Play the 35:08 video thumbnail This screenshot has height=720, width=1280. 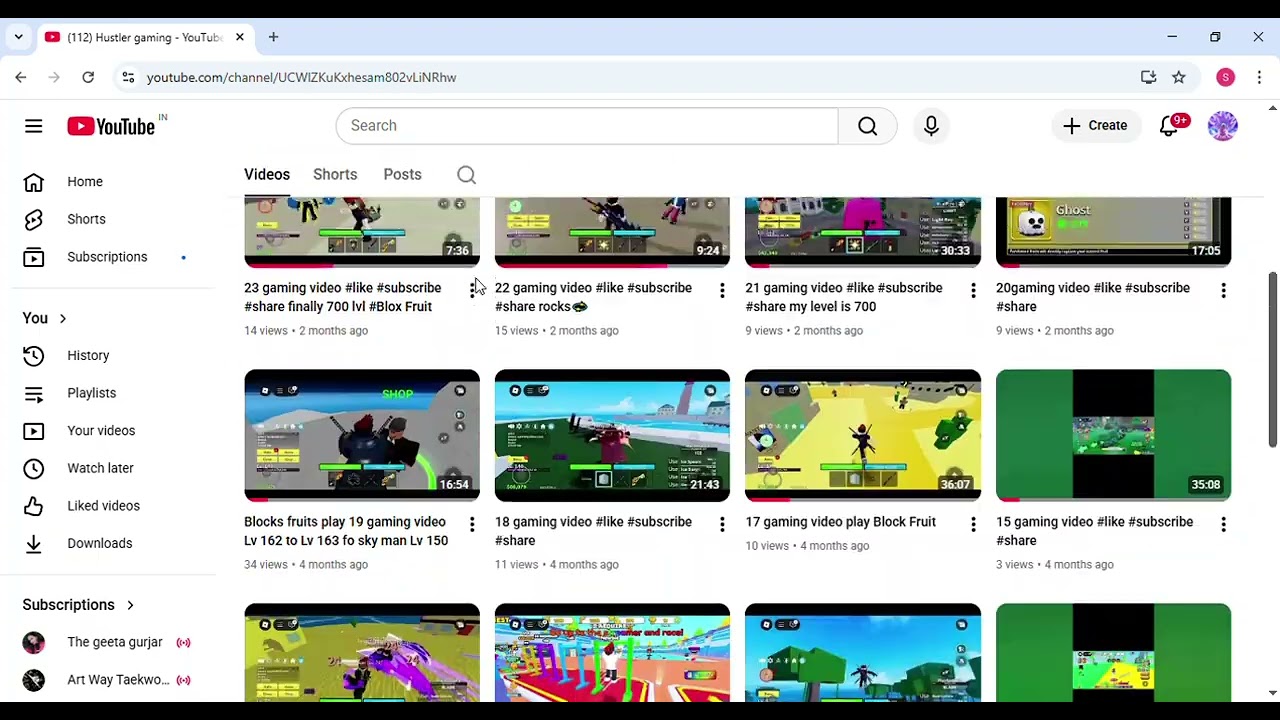(x=1113, y=436)
